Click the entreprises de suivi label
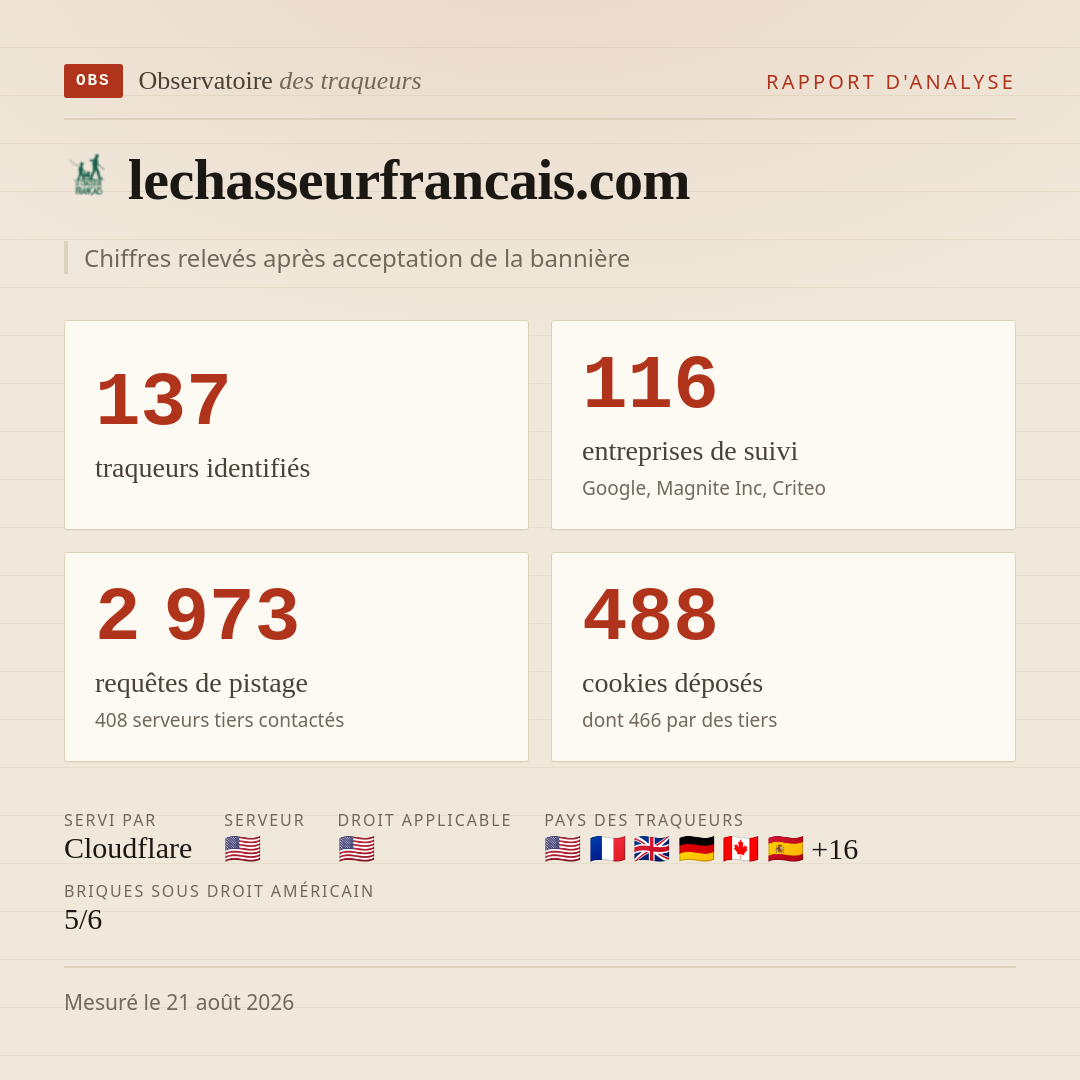1080x1080 pixels. click(x=689, y=451)
